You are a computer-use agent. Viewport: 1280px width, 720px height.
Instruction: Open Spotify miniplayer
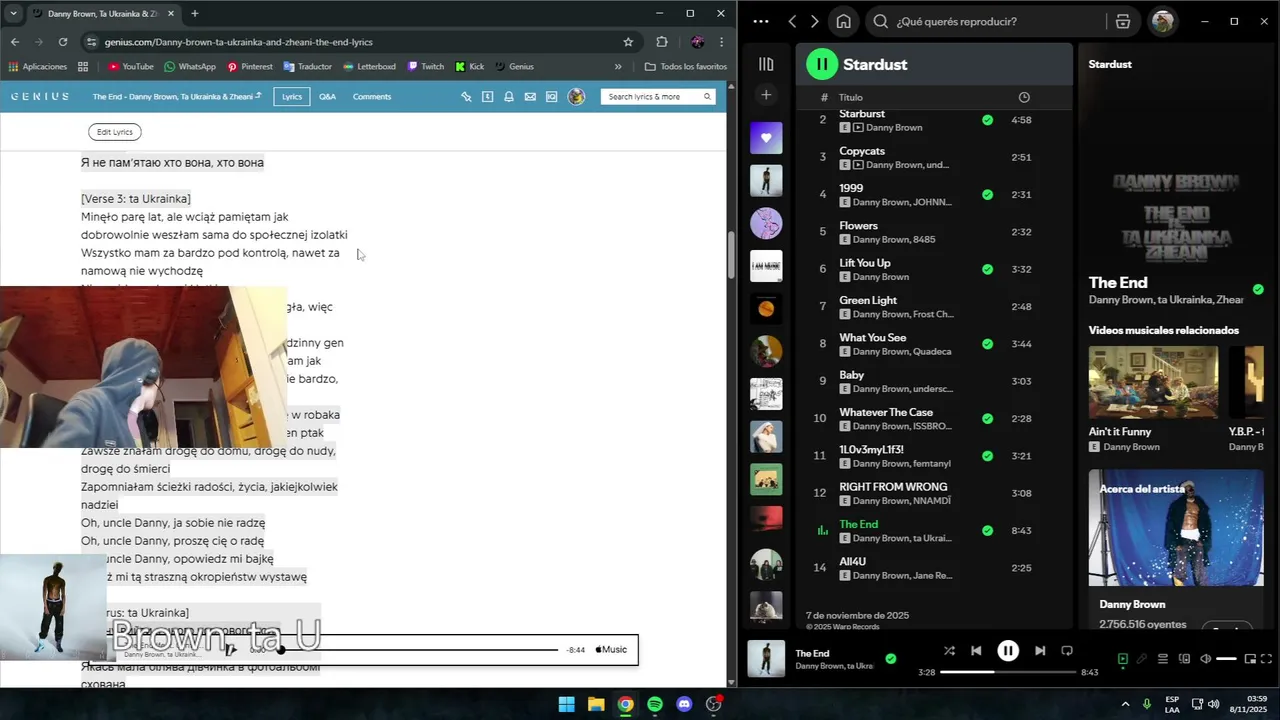coord(1249,659)
